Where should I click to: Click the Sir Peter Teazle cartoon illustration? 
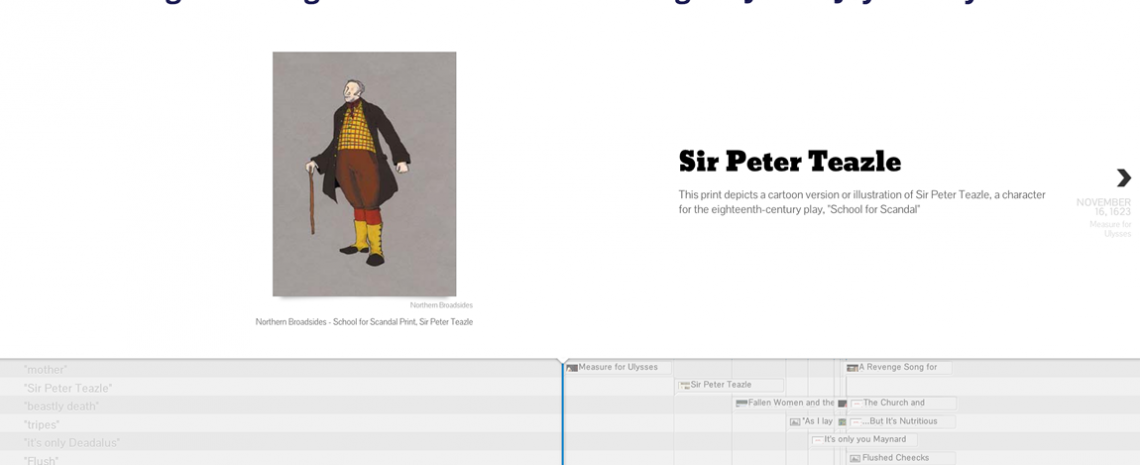pyautogui.click(x=364, y=174)
